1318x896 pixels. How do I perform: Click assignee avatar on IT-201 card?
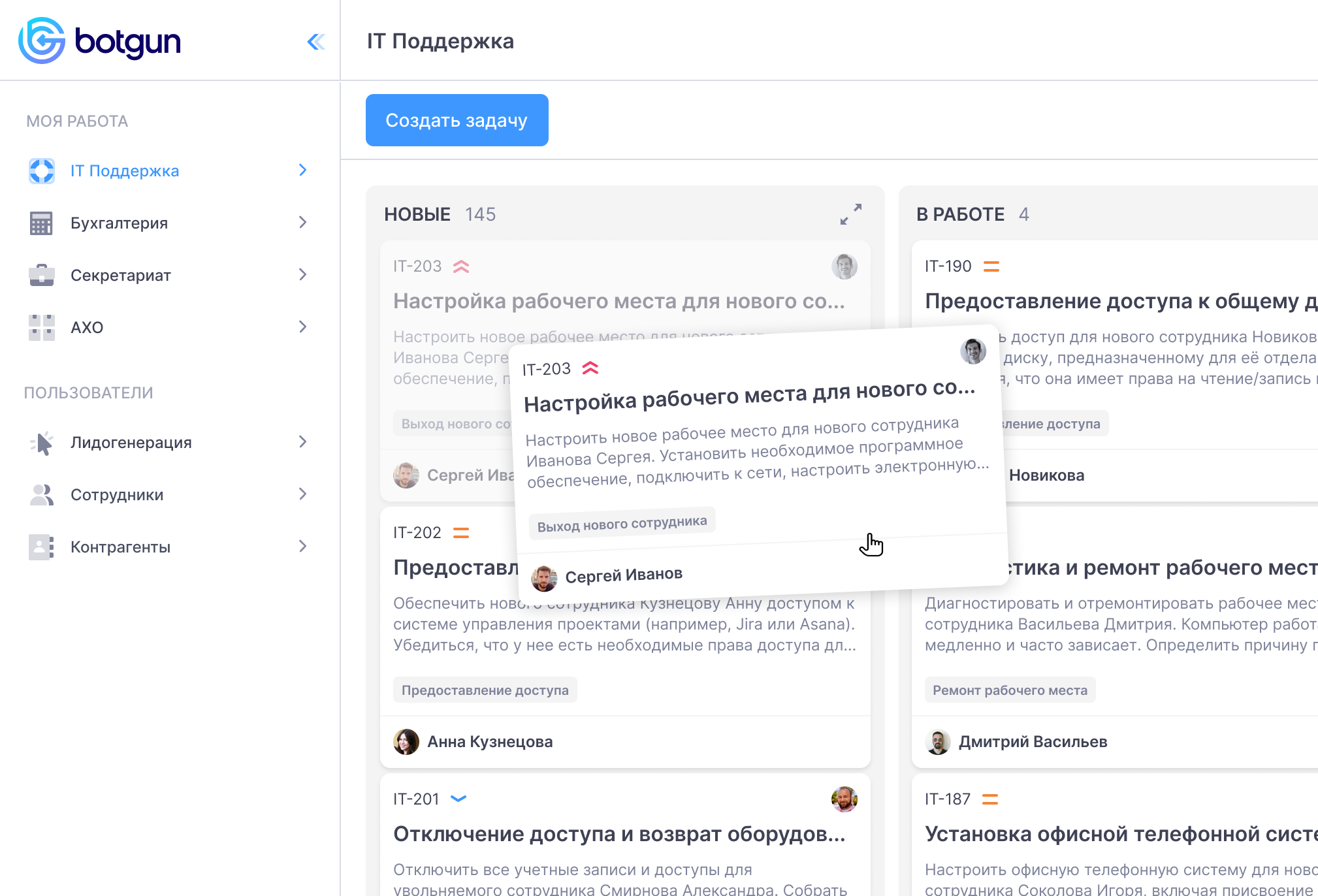click(844, 799)
